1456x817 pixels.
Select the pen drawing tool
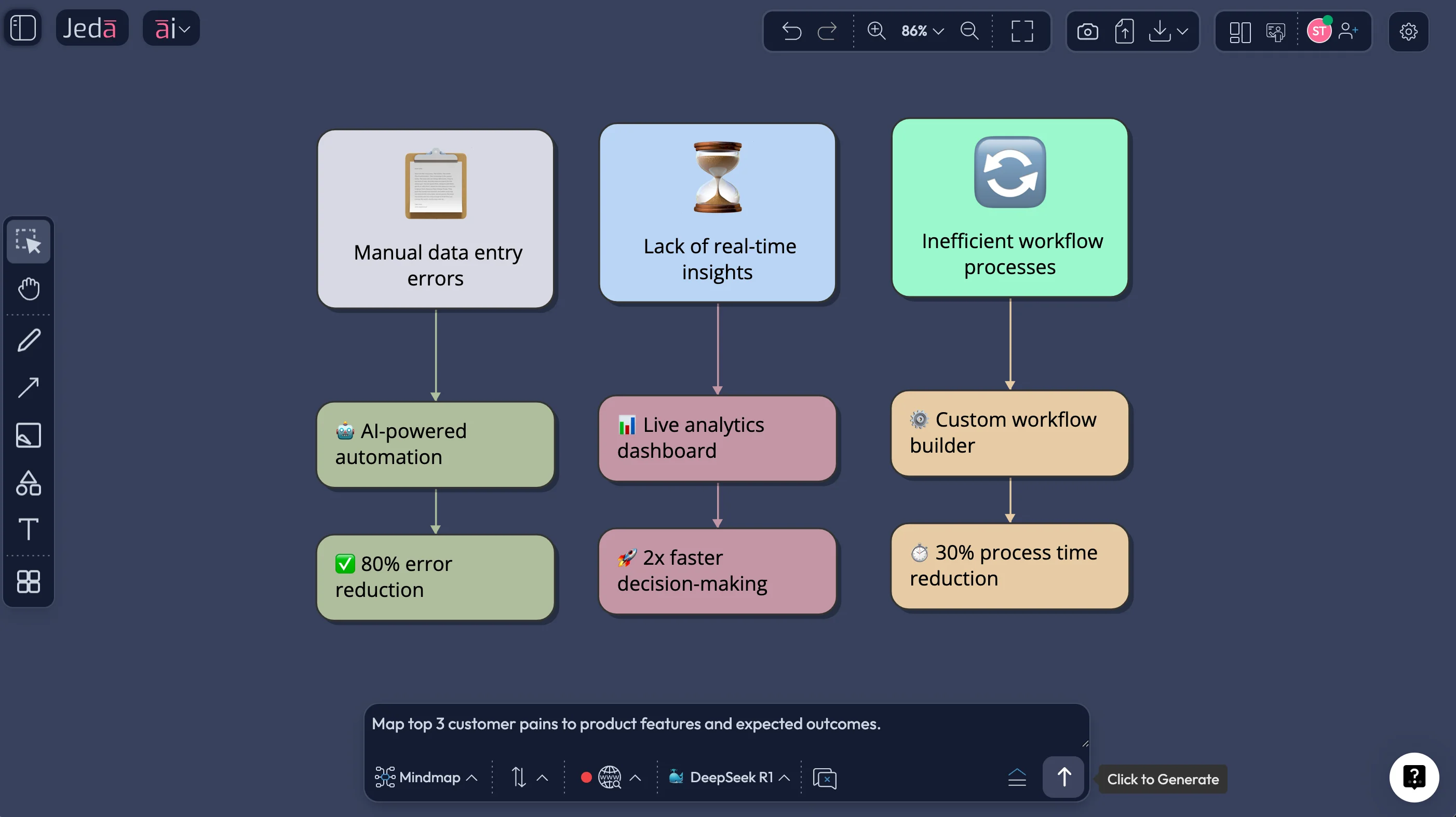tap(28, 341)
